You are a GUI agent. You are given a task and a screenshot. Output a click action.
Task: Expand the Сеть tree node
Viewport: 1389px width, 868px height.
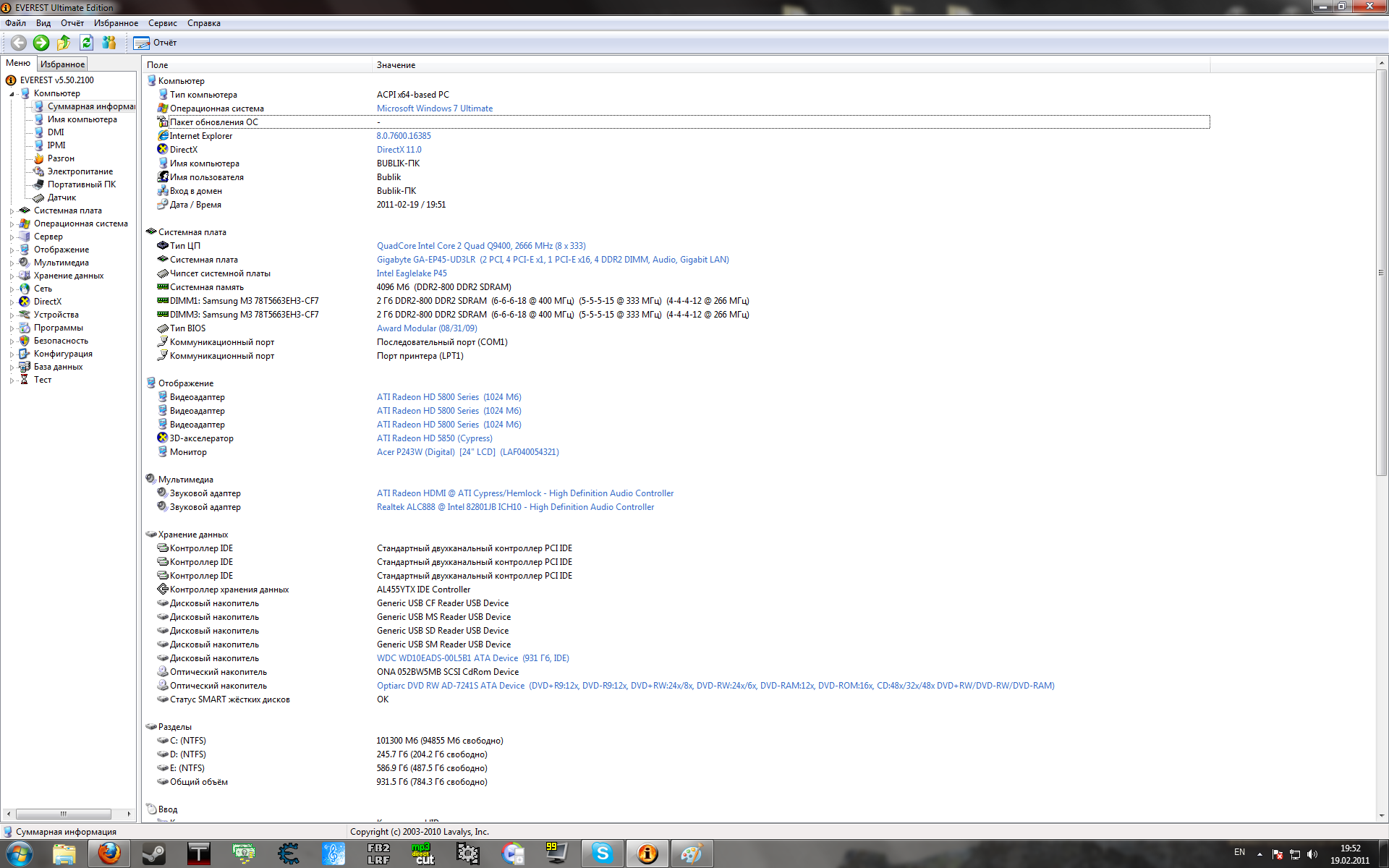pyautogui.click(x=12, y=289)
